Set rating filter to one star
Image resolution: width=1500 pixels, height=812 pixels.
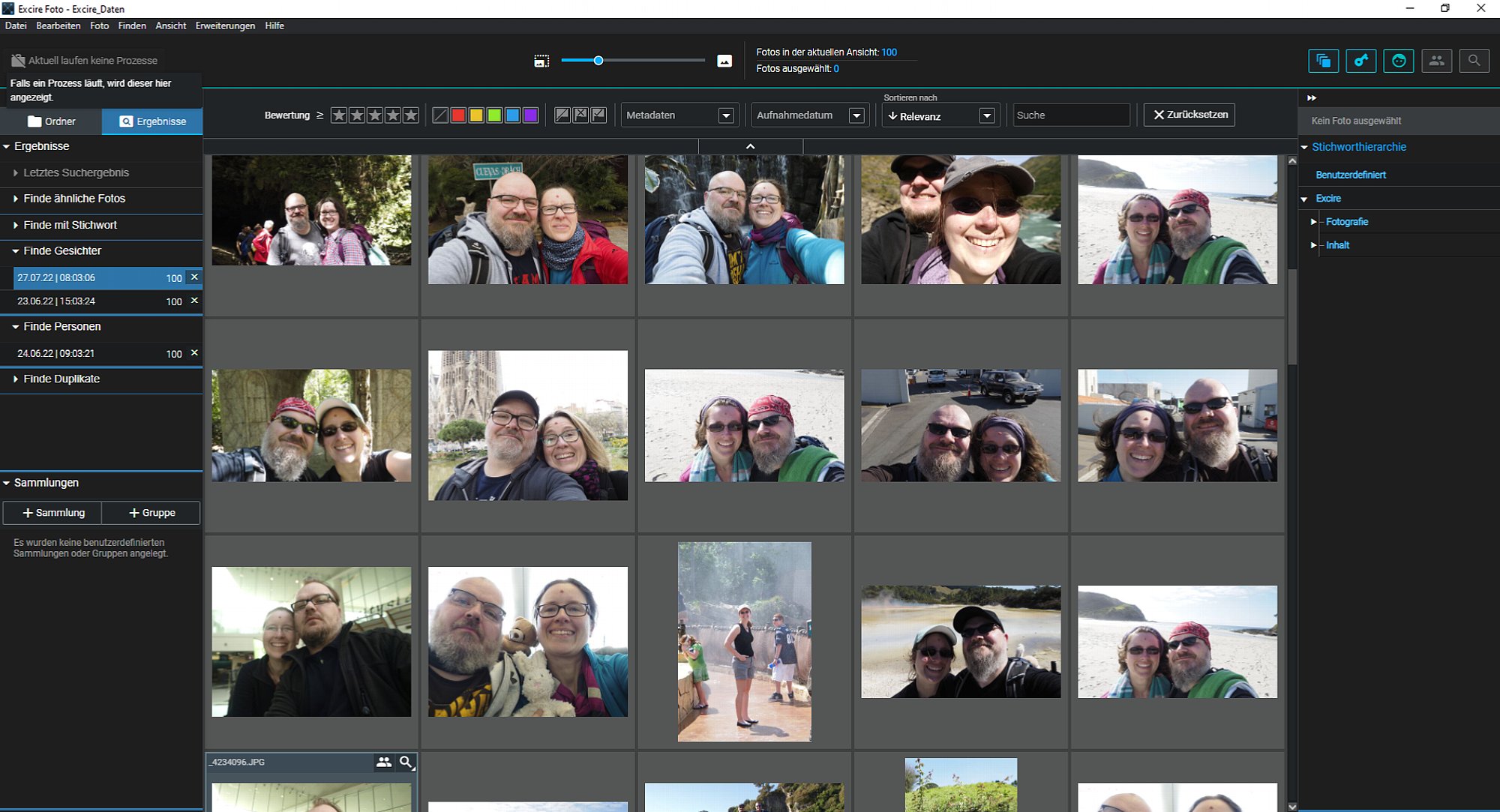coord(339,115)
